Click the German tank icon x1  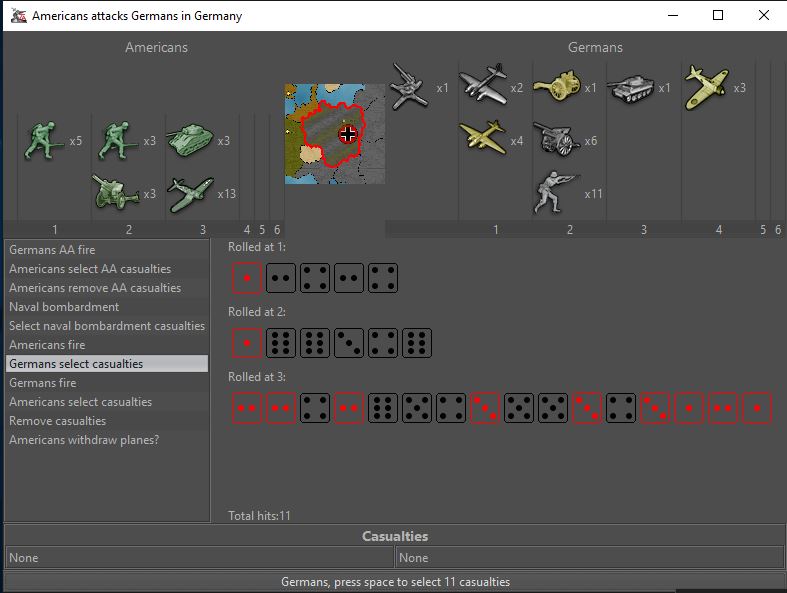(631, 87)
